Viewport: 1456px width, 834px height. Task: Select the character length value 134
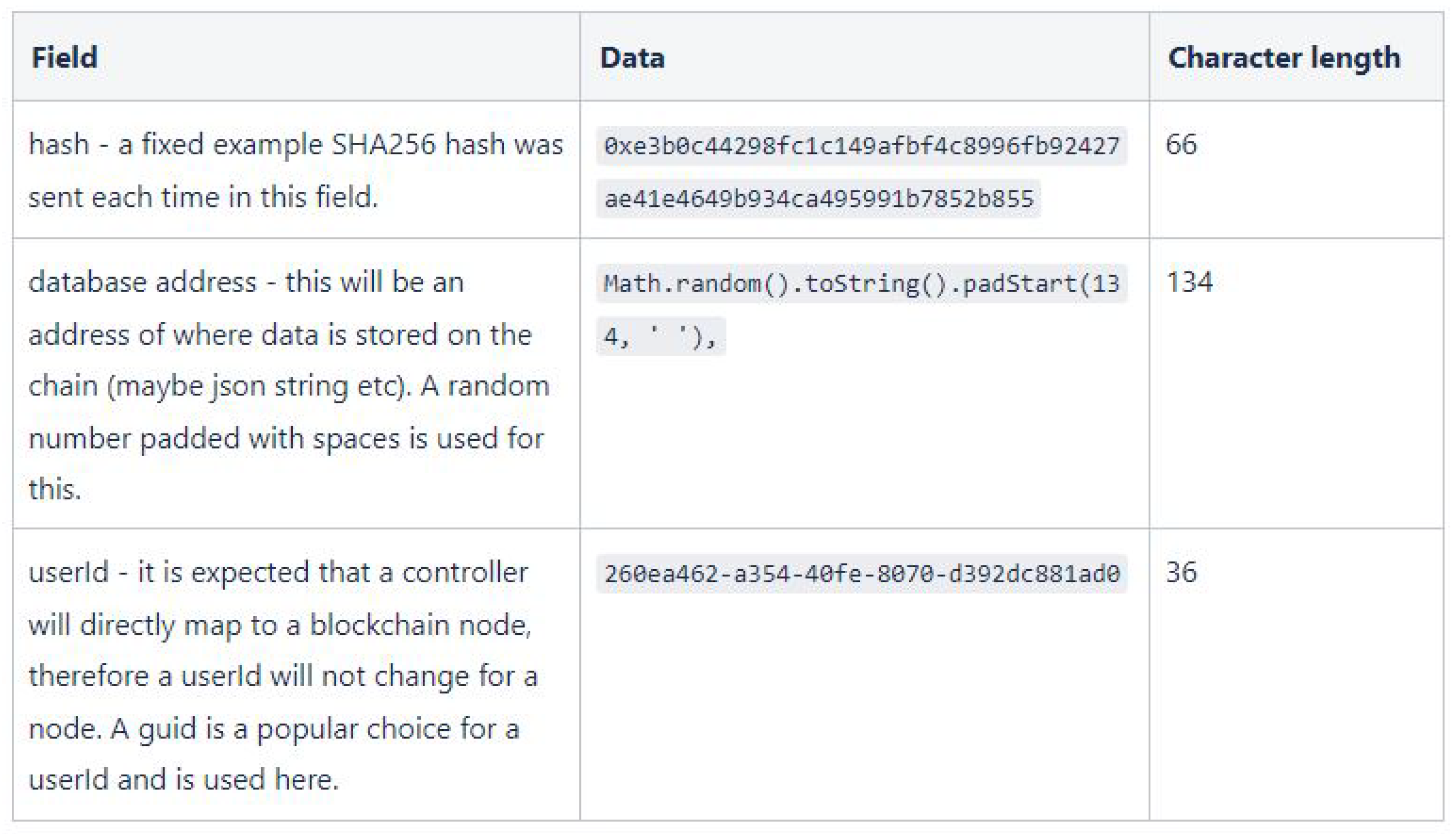click(x=1190, y=282)
